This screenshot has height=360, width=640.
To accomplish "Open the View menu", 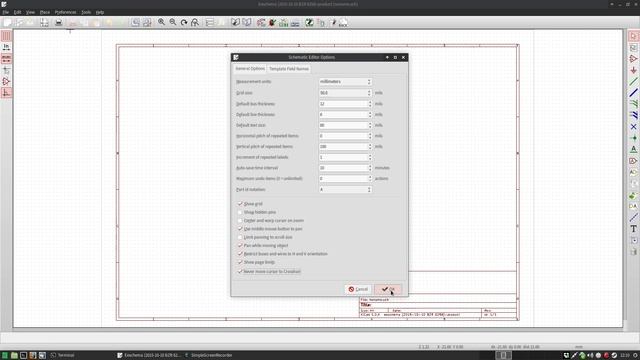I will [30, 12].
